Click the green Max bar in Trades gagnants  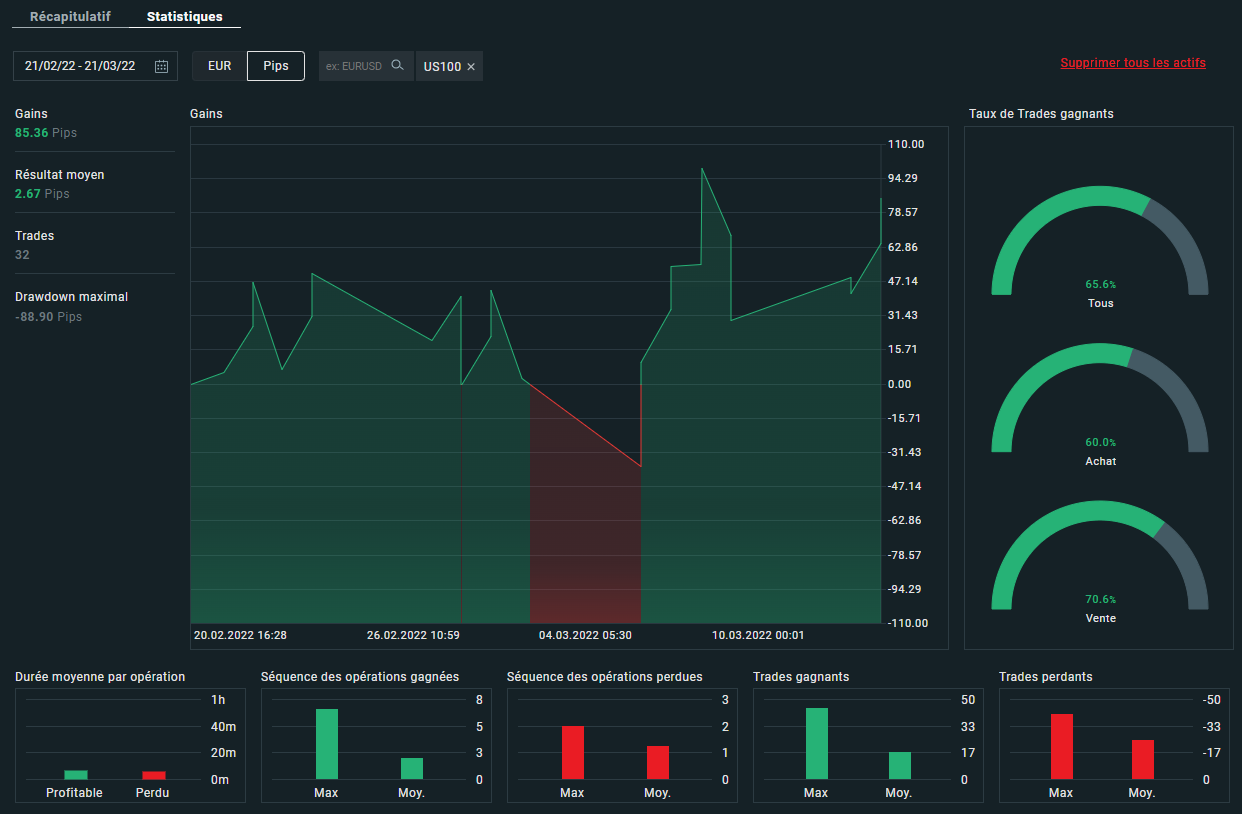(x=816, y=743)
